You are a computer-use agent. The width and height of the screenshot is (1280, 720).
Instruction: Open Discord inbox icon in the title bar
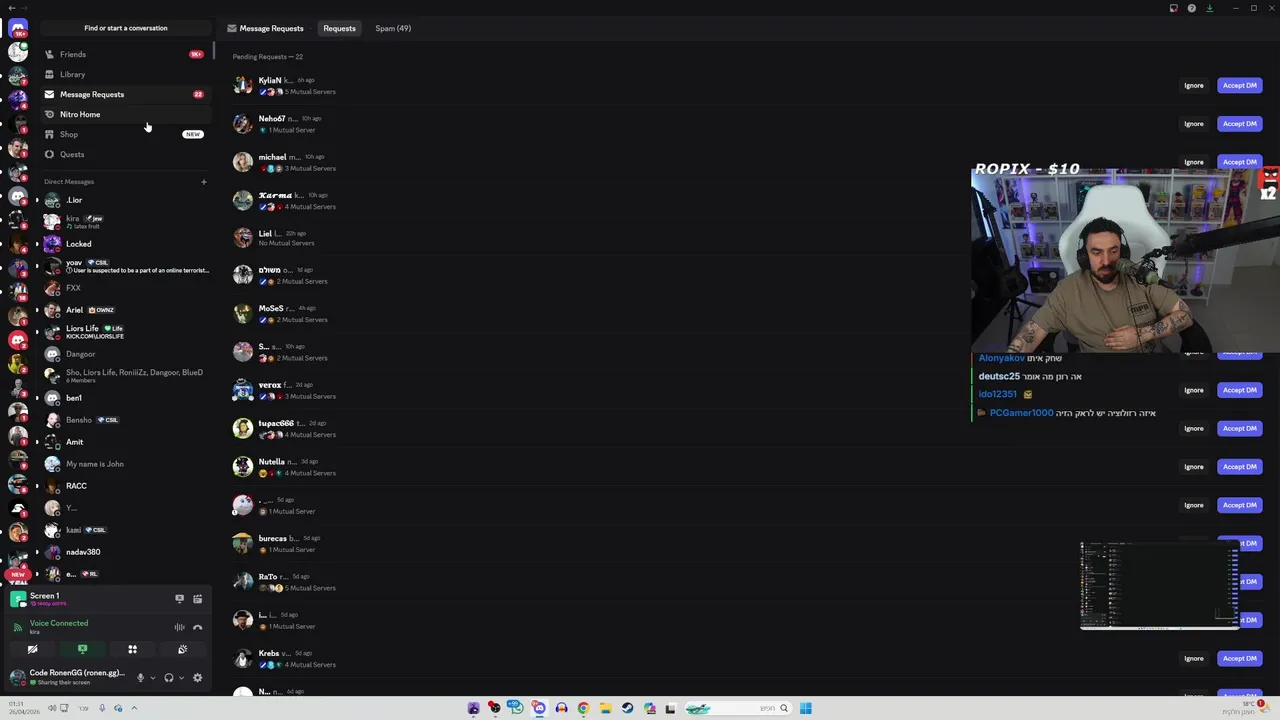tap(1174, 8)
